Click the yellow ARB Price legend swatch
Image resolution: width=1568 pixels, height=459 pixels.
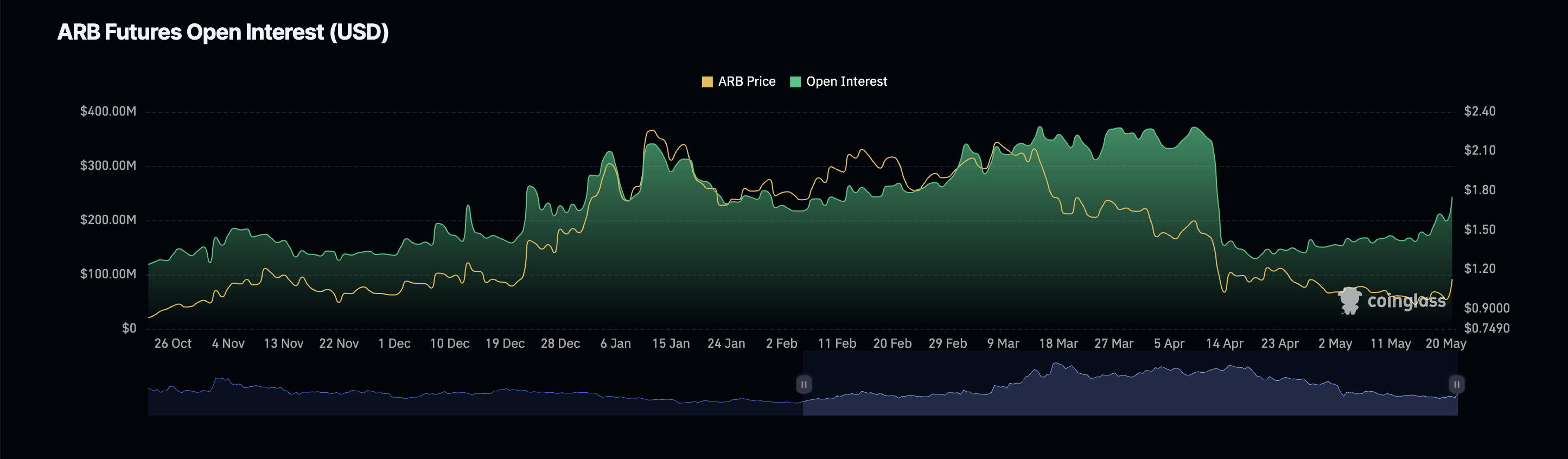tap(707, 82)
